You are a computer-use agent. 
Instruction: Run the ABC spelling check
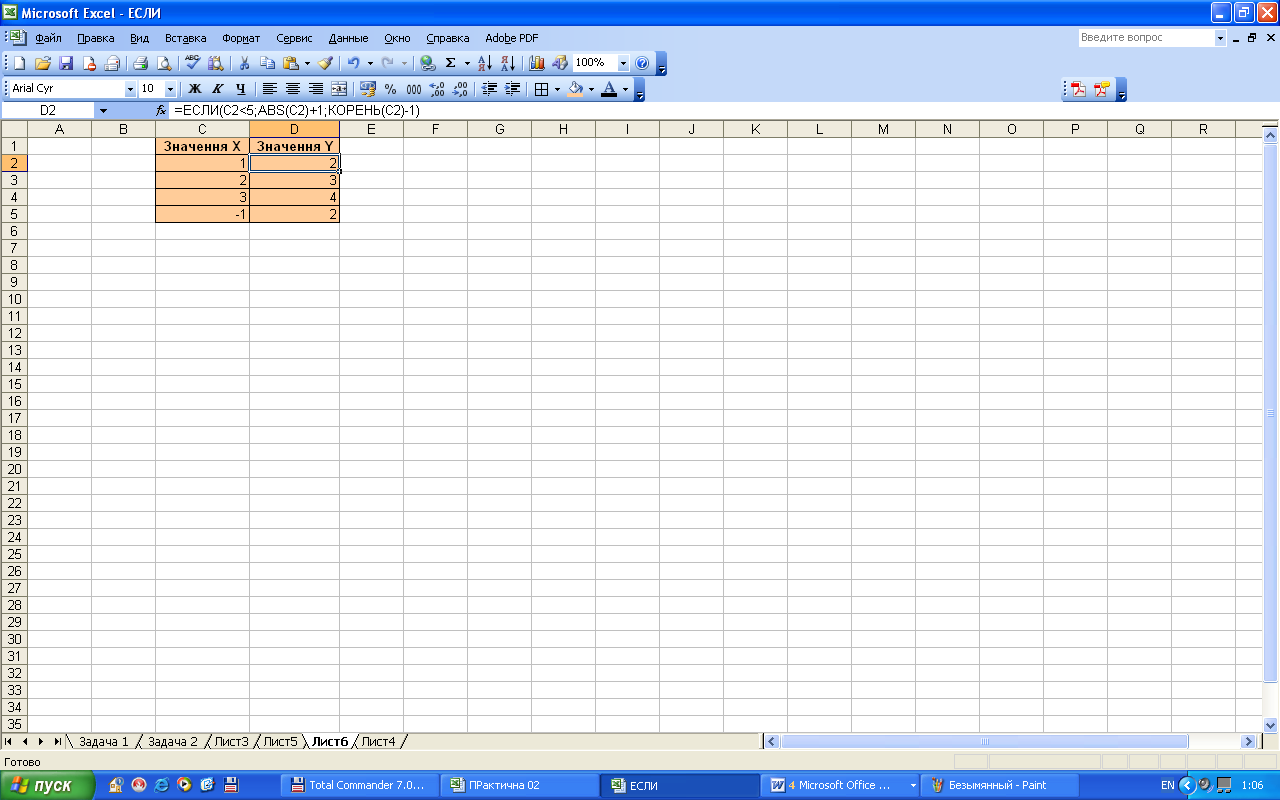193,63
